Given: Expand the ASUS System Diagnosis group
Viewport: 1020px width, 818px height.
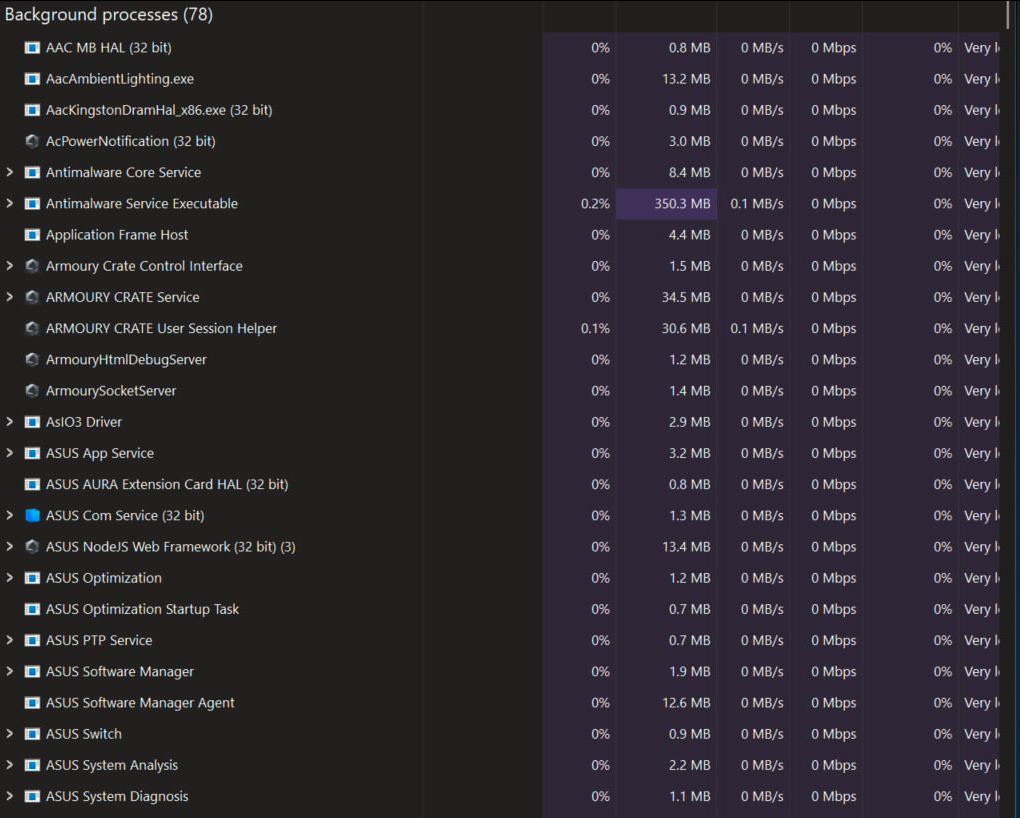Looking at the screenshot, I should pyautogui.click(x=9, y=797).
